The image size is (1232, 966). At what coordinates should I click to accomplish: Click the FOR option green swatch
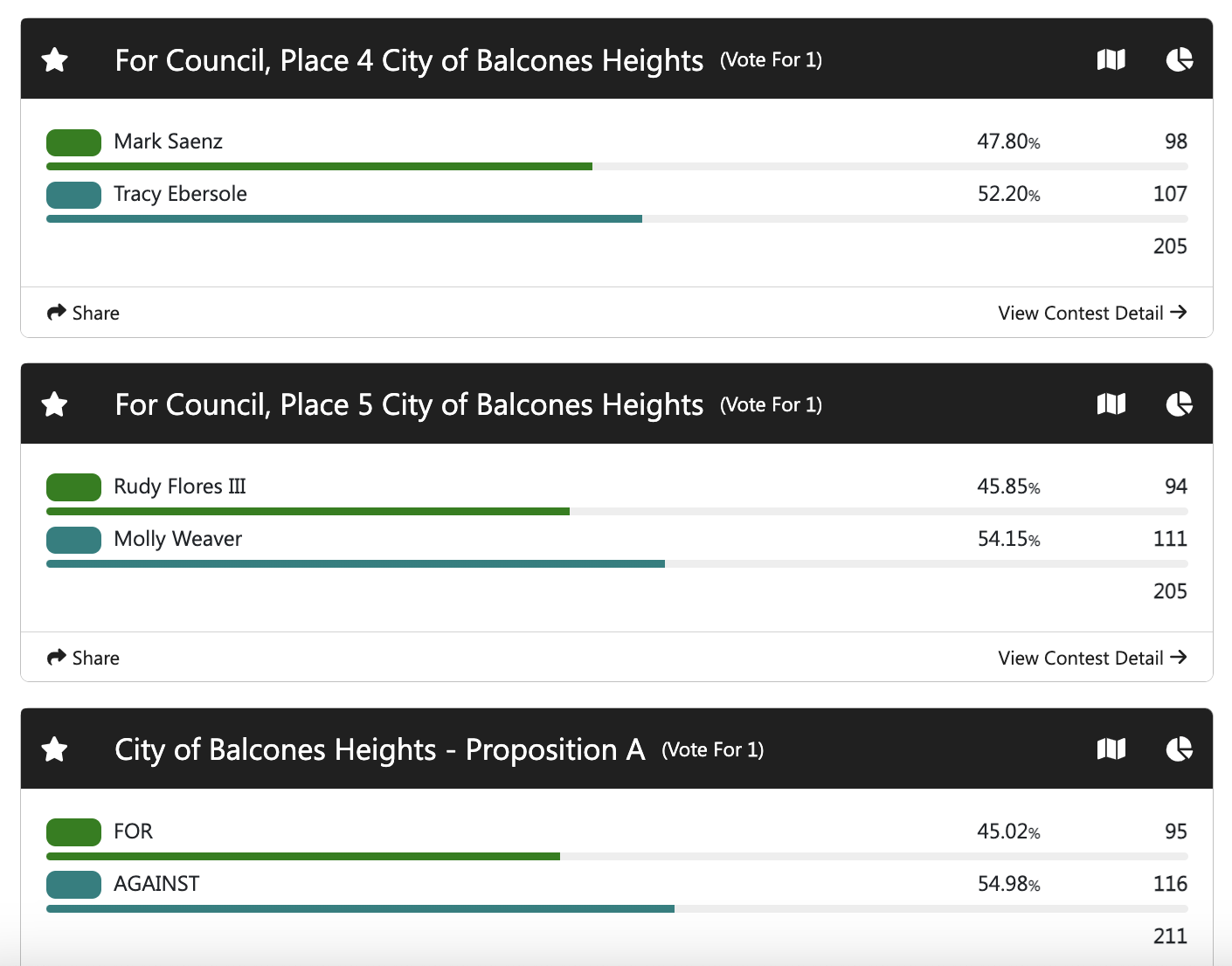[73, 832]
